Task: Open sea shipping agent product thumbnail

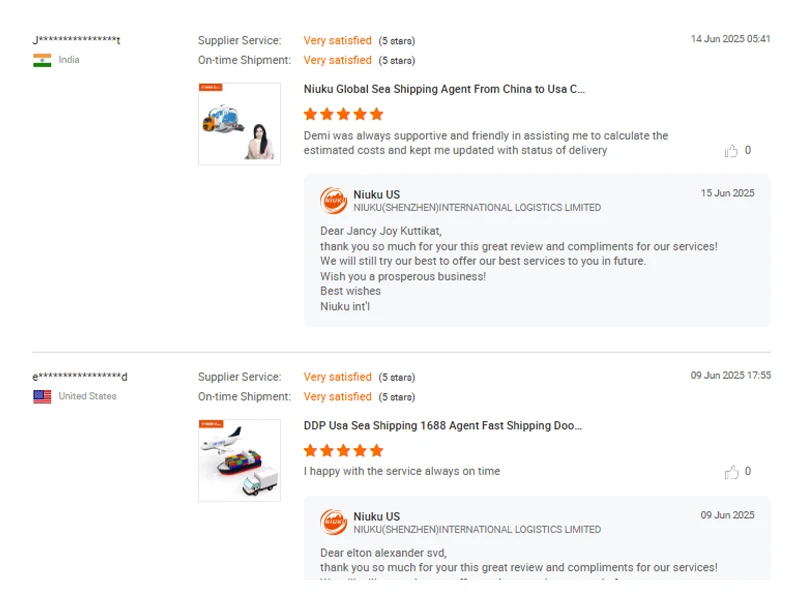Action: tap(239, 124)
